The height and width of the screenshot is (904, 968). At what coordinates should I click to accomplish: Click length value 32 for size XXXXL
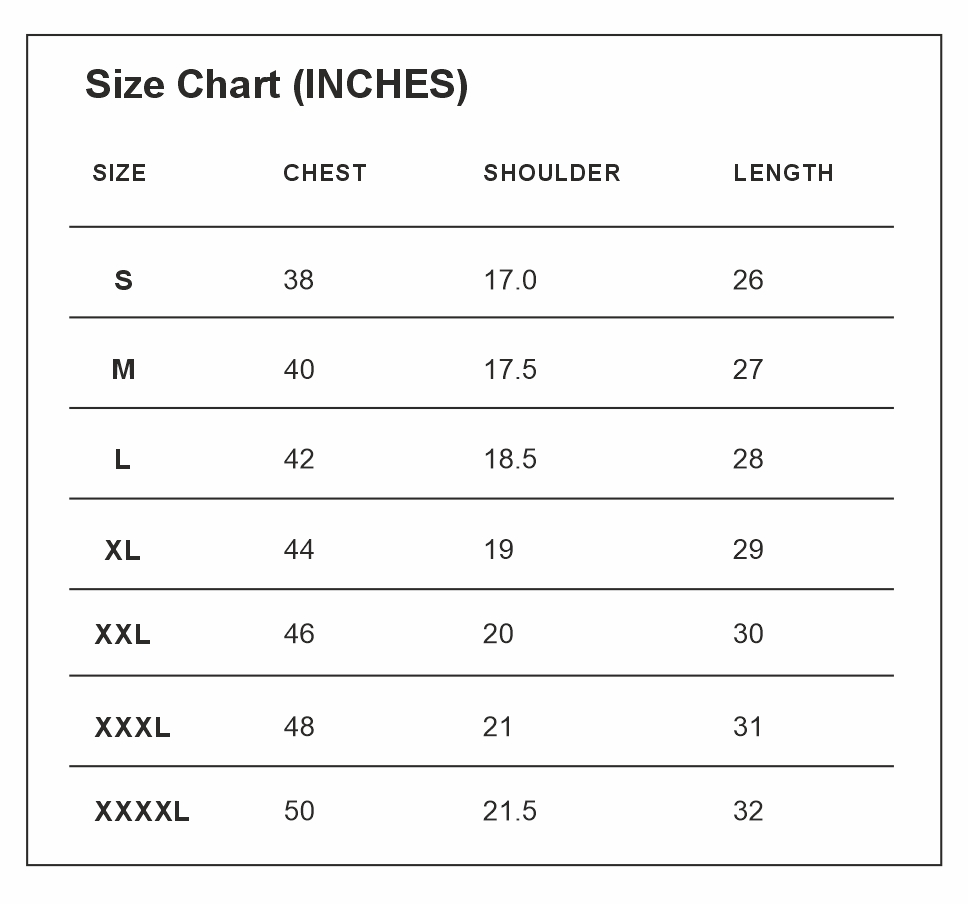(748, 811)
